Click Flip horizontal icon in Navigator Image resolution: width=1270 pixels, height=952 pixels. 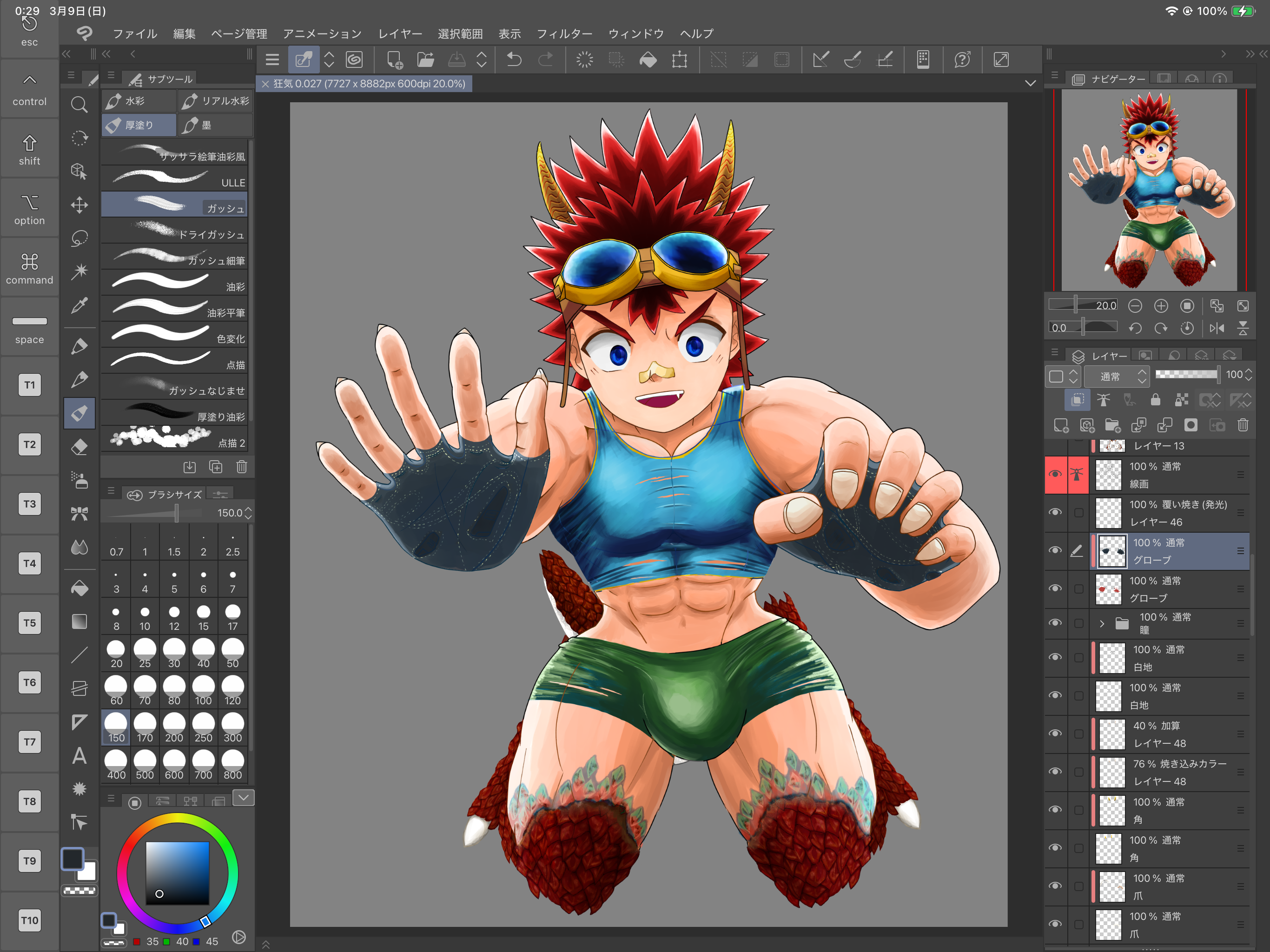pyautogui.click(x=1217, y=328)
